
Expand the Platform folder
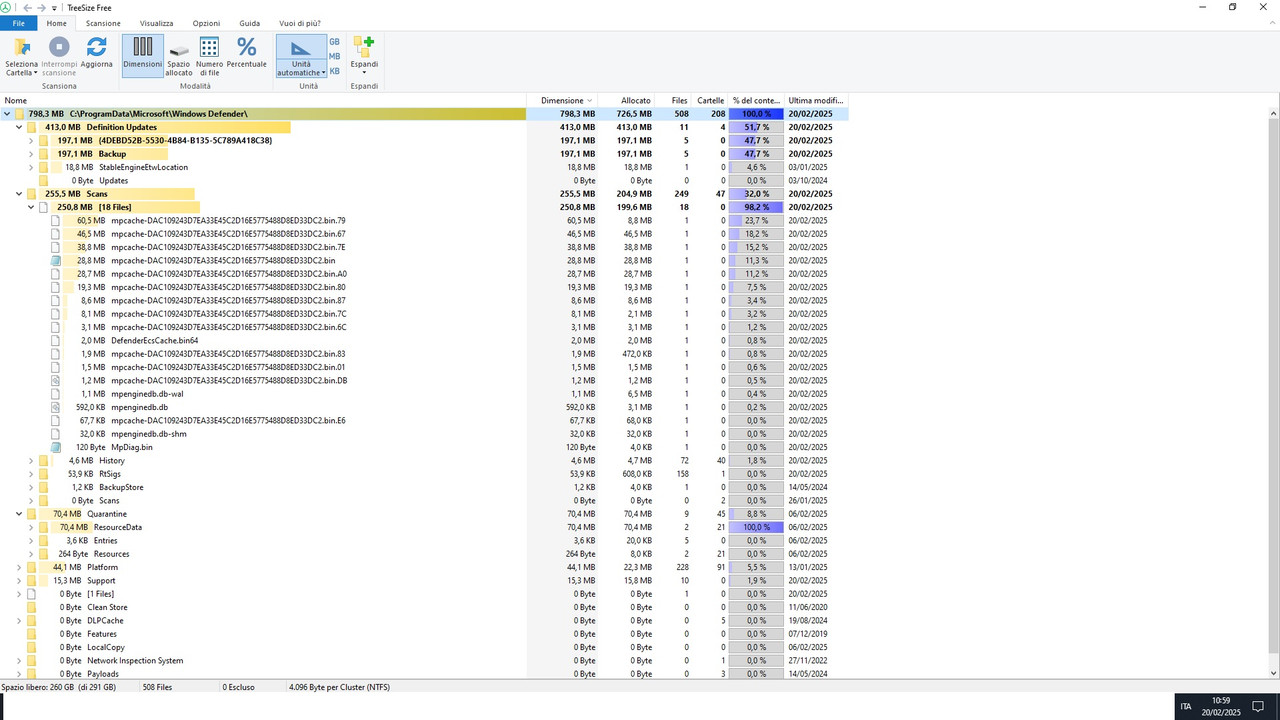(x=19, y=567)
